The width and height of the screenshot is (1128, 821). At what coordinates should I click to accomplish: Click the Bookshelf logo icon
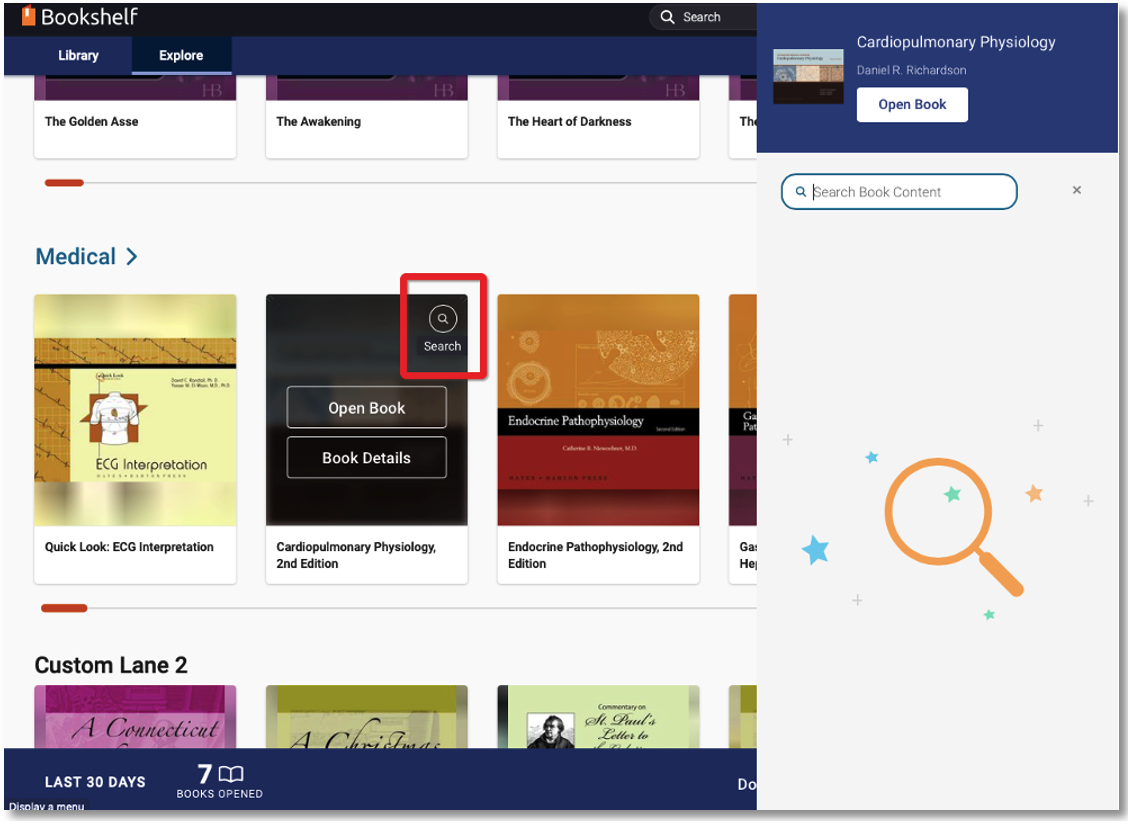28,16
